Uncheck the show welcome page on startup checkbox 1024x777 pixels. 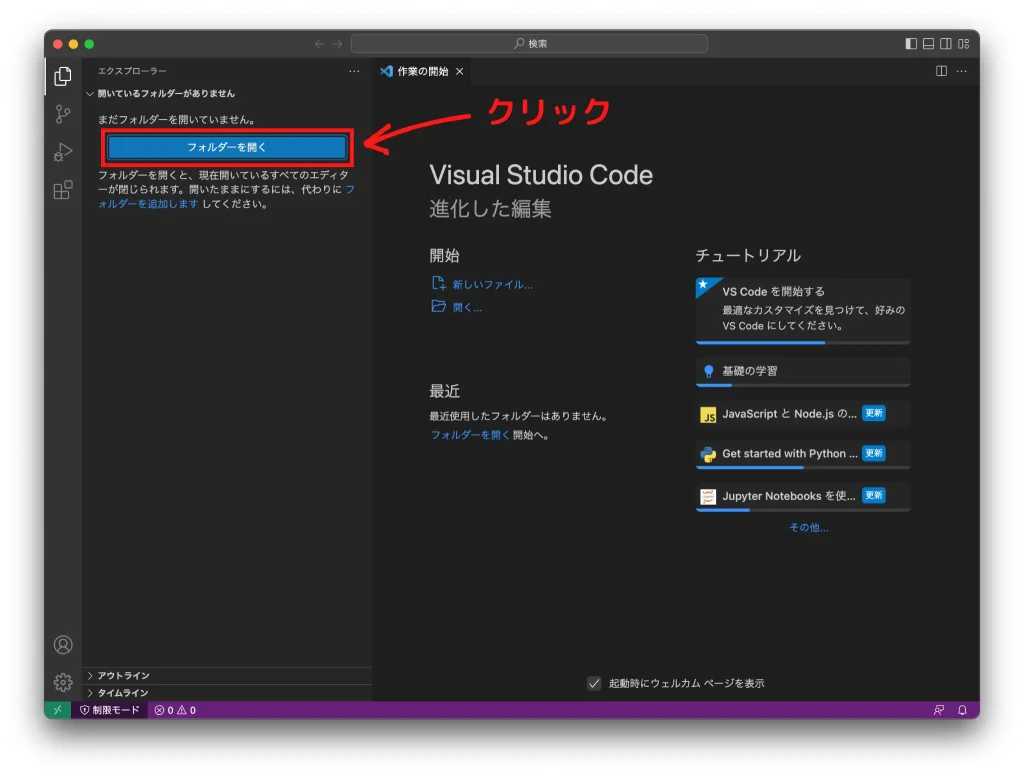tap(594, 683)
